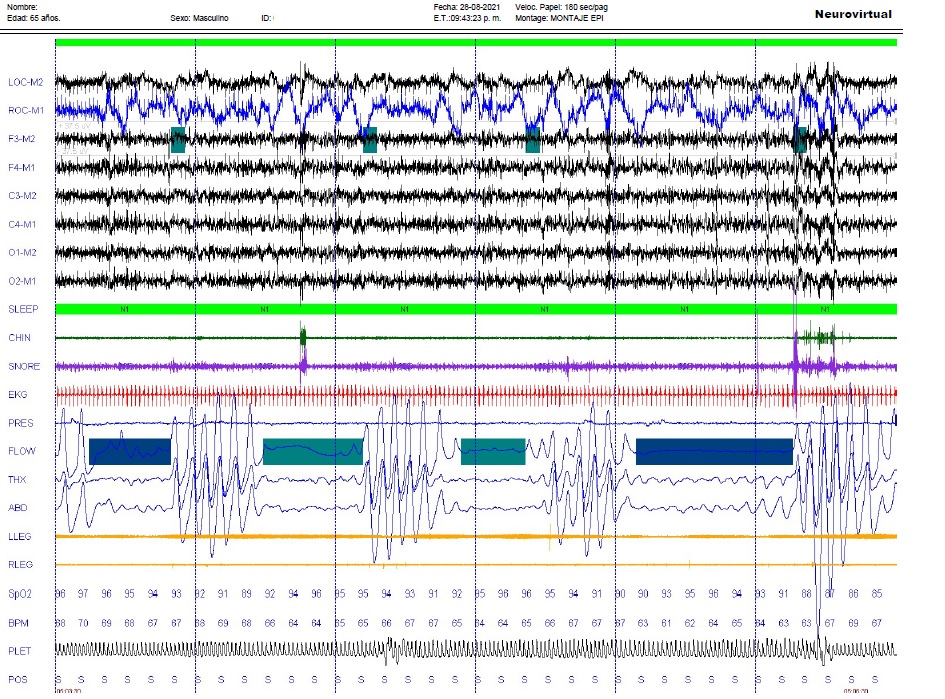This screenshot has width=945, height=699.
Task: Select the ROC-M1 channel label
Action: pyautogui.click(x=26, y=110)
